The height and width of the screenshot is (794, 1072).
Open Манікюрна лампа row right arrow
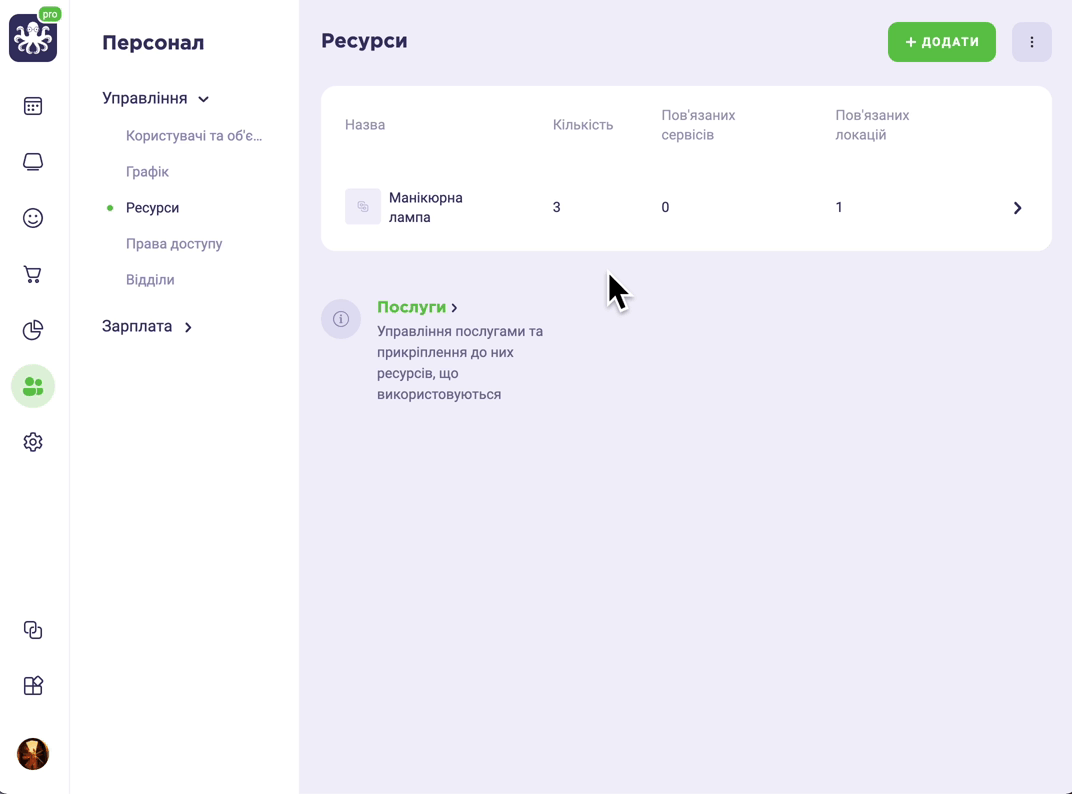tap(1017, 208)
